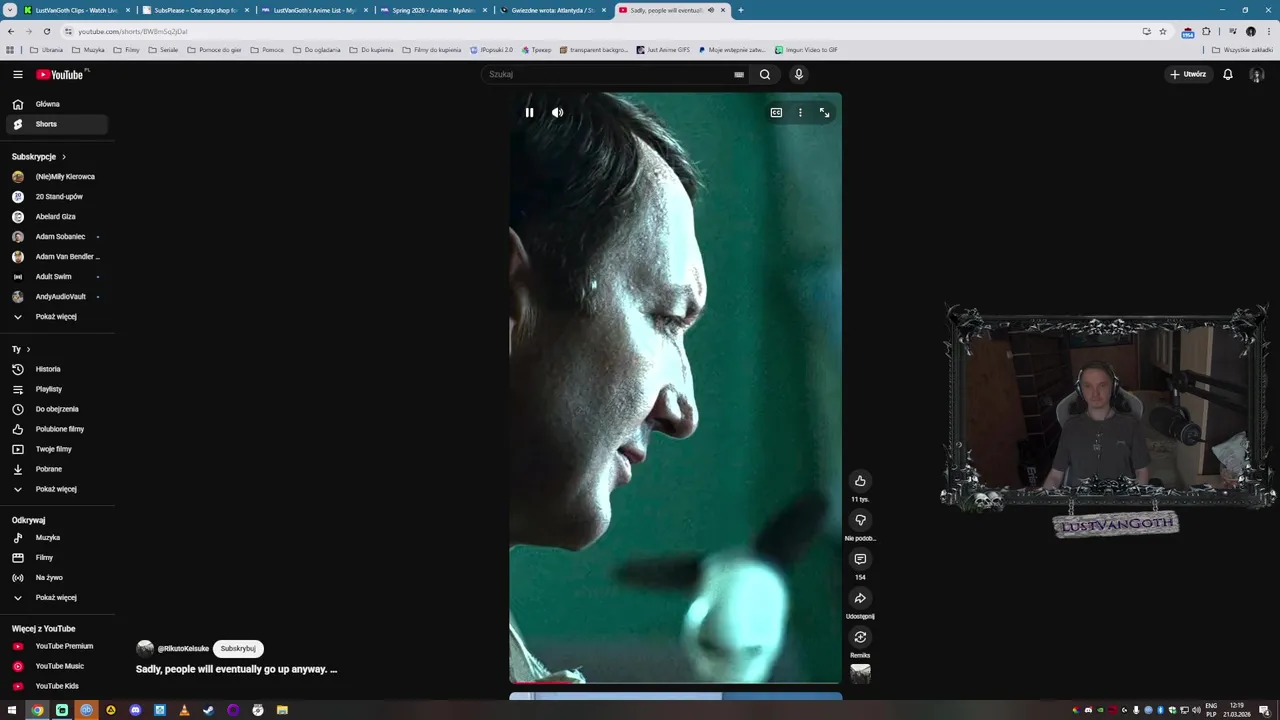Open Polubione filmy liked videos
1280x720 pixels.
[57, 429]
